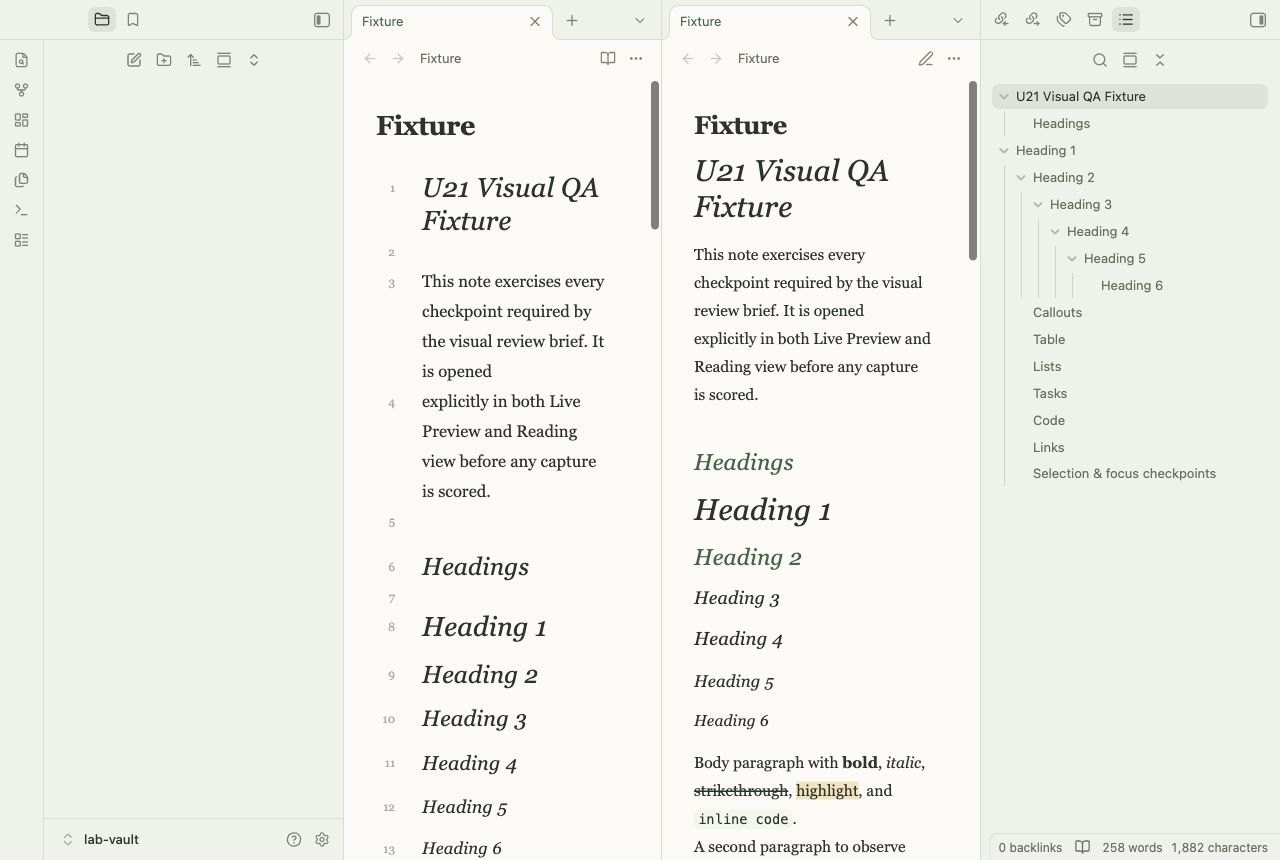Open today's daily note calendar icon
Image resolution: width=1280 pixels, height=860 pixels.
click(21, 150)
